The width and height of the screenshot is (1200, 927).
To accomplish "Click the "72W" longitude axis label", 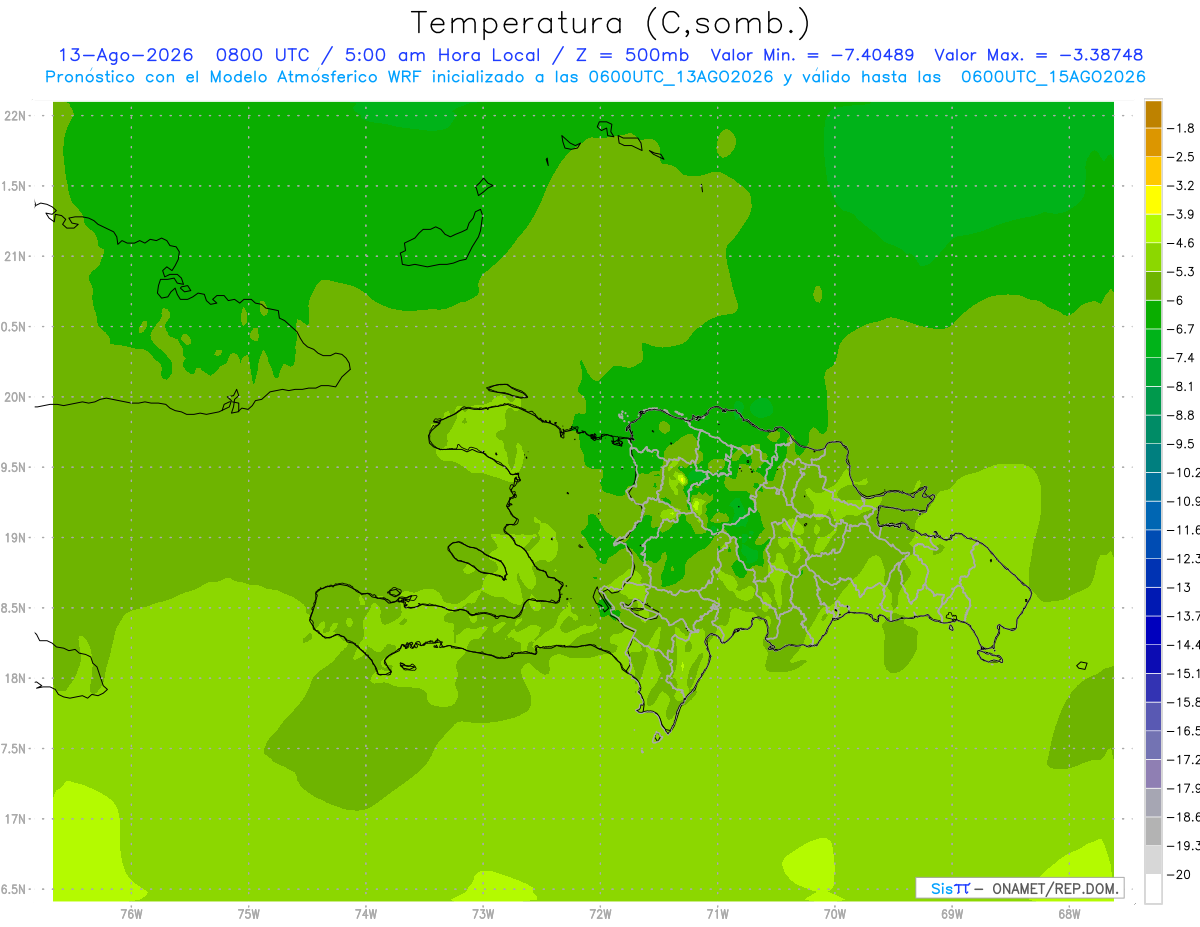I will [x=600, y=914].
